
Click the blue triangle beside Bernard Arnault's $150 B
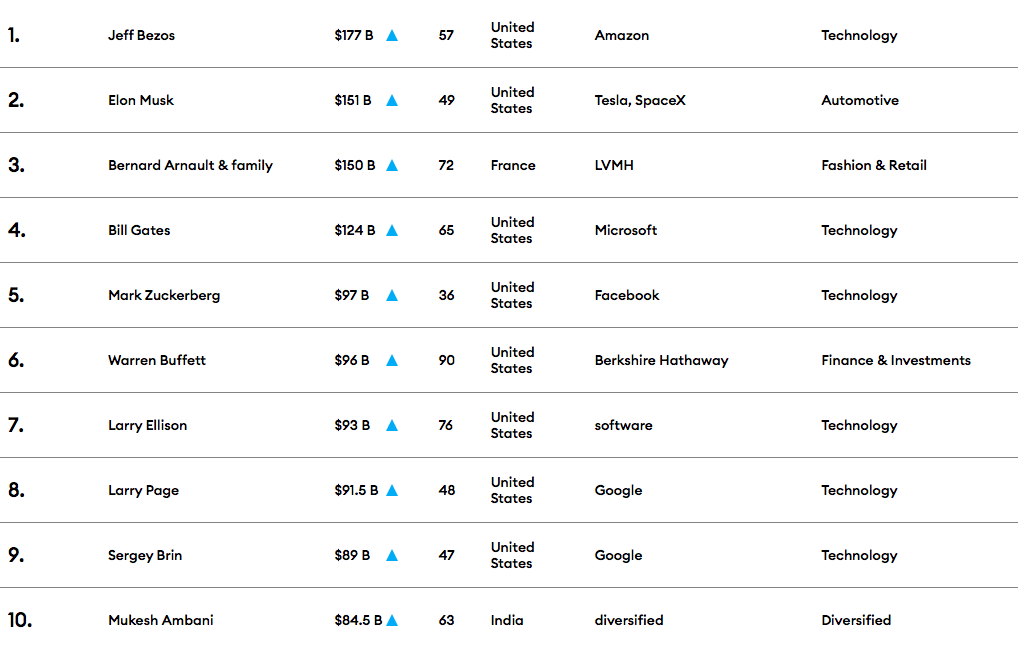(392, 166)
